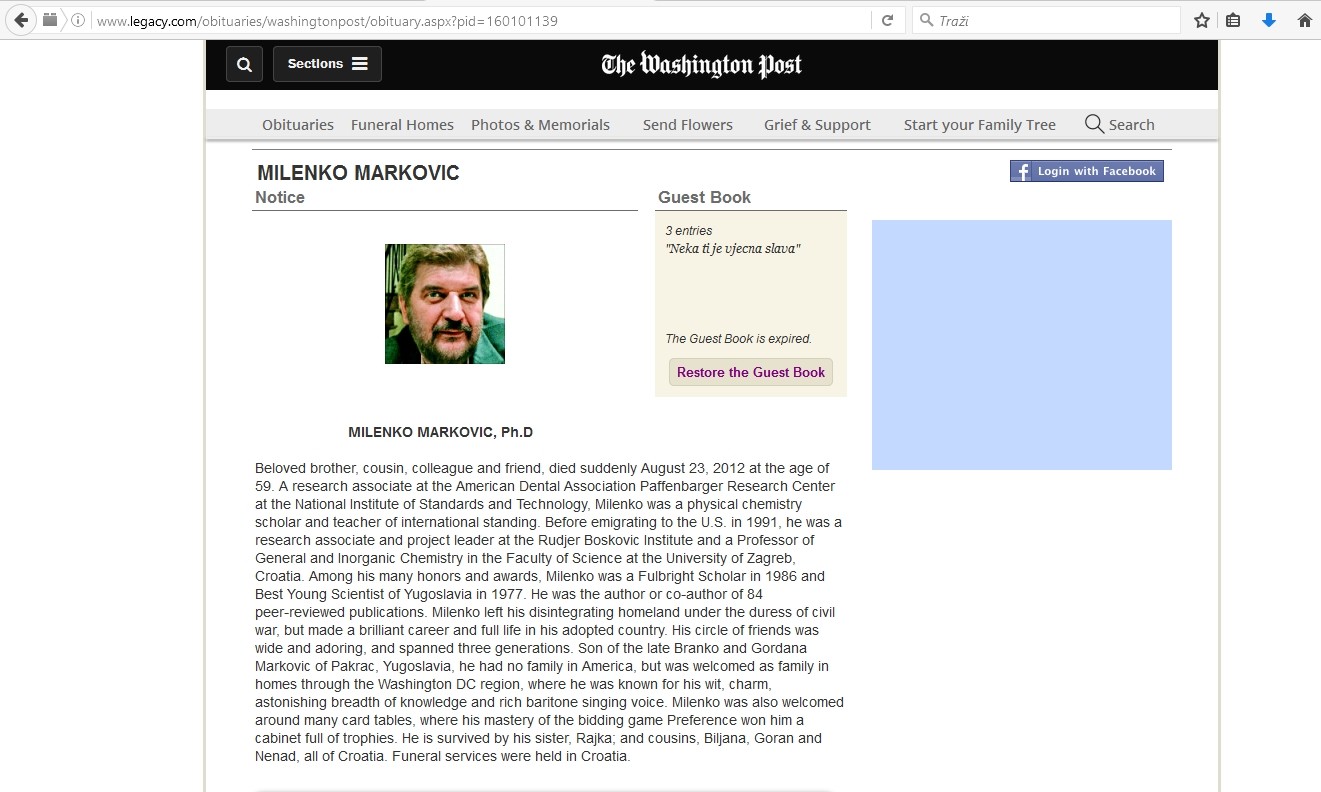Bookmark this page with the star icon
This screenshot has height=792, width=1321.
1202,20
